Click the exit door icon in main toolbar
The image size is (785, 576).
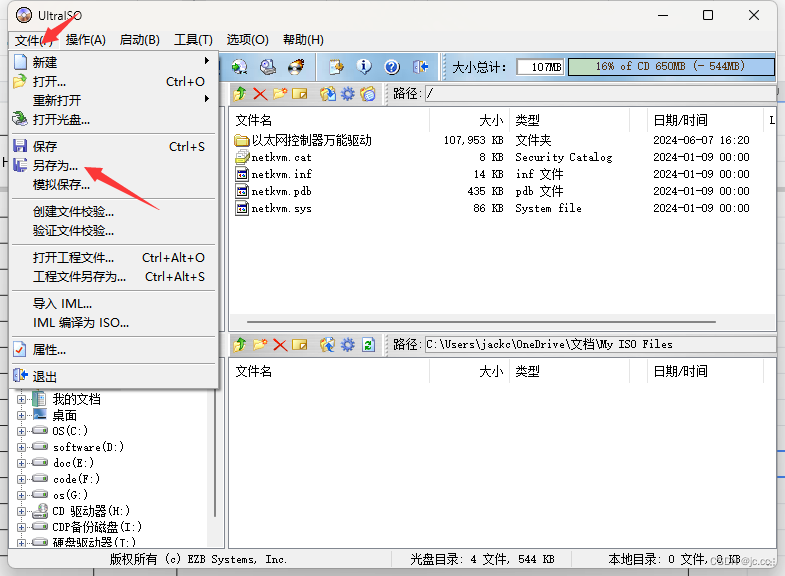421,67
